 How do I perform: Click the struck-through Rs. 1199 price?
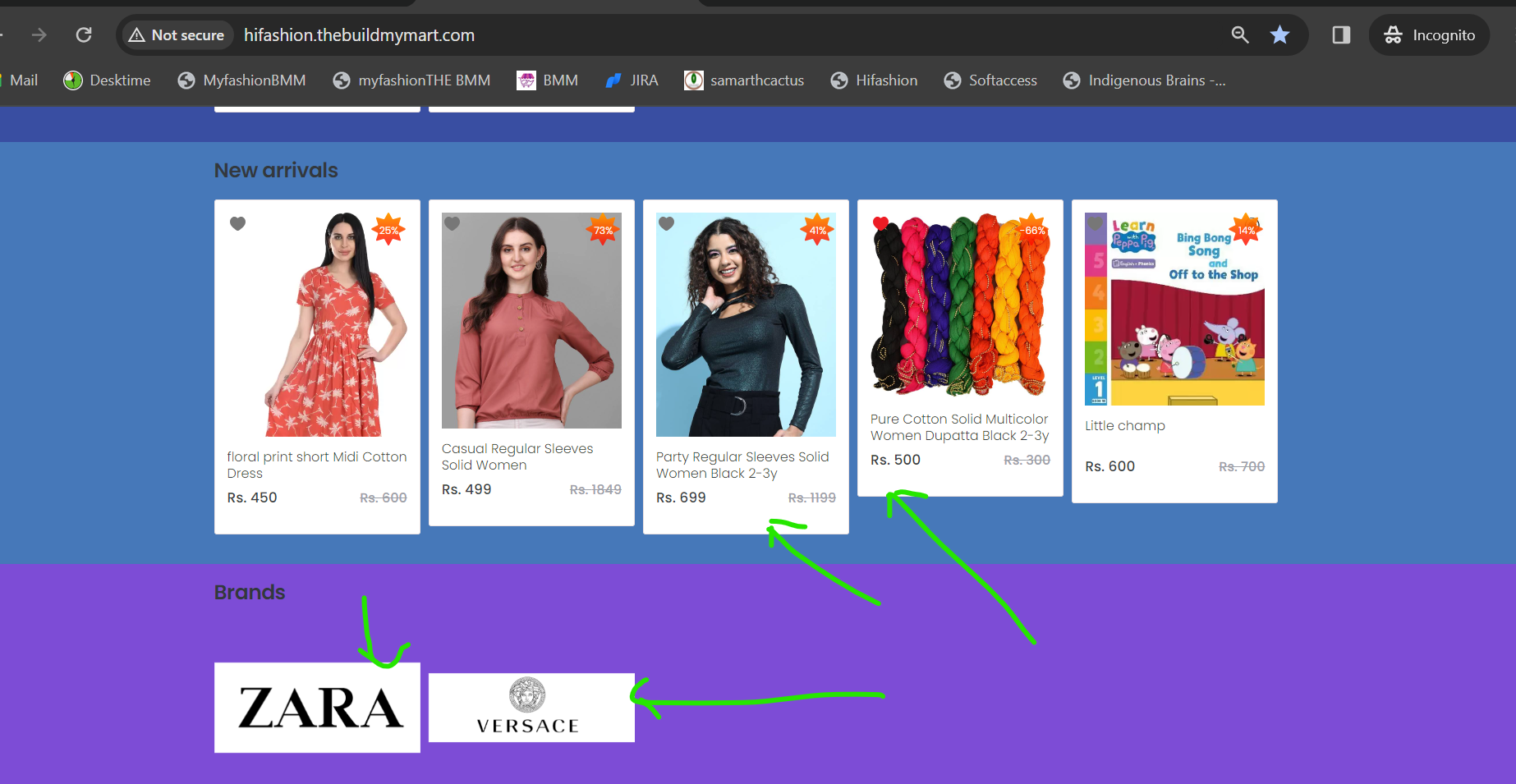812,497
